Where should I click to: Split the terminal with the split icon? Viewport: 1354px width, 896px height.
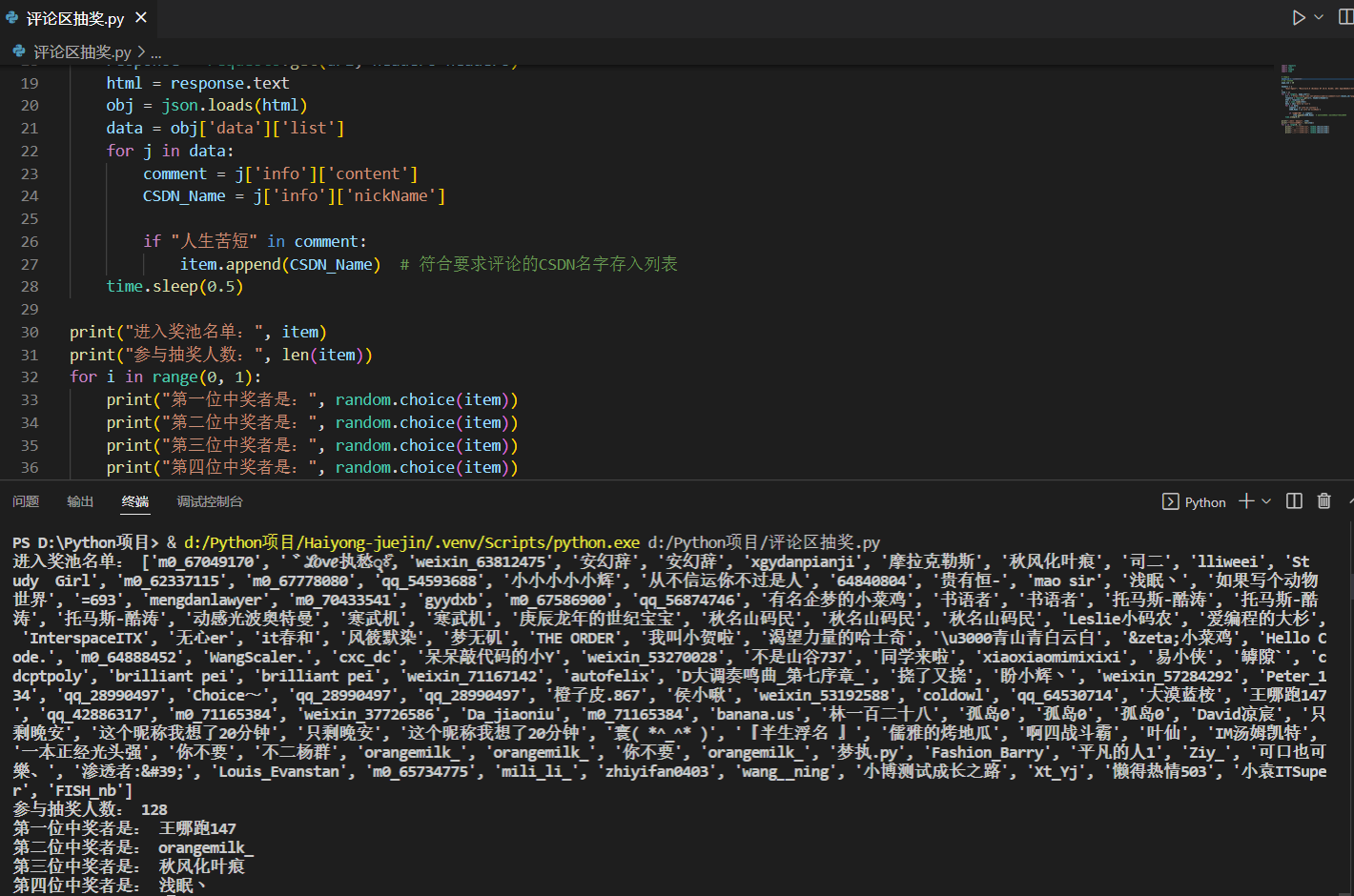click(1294, 501)
